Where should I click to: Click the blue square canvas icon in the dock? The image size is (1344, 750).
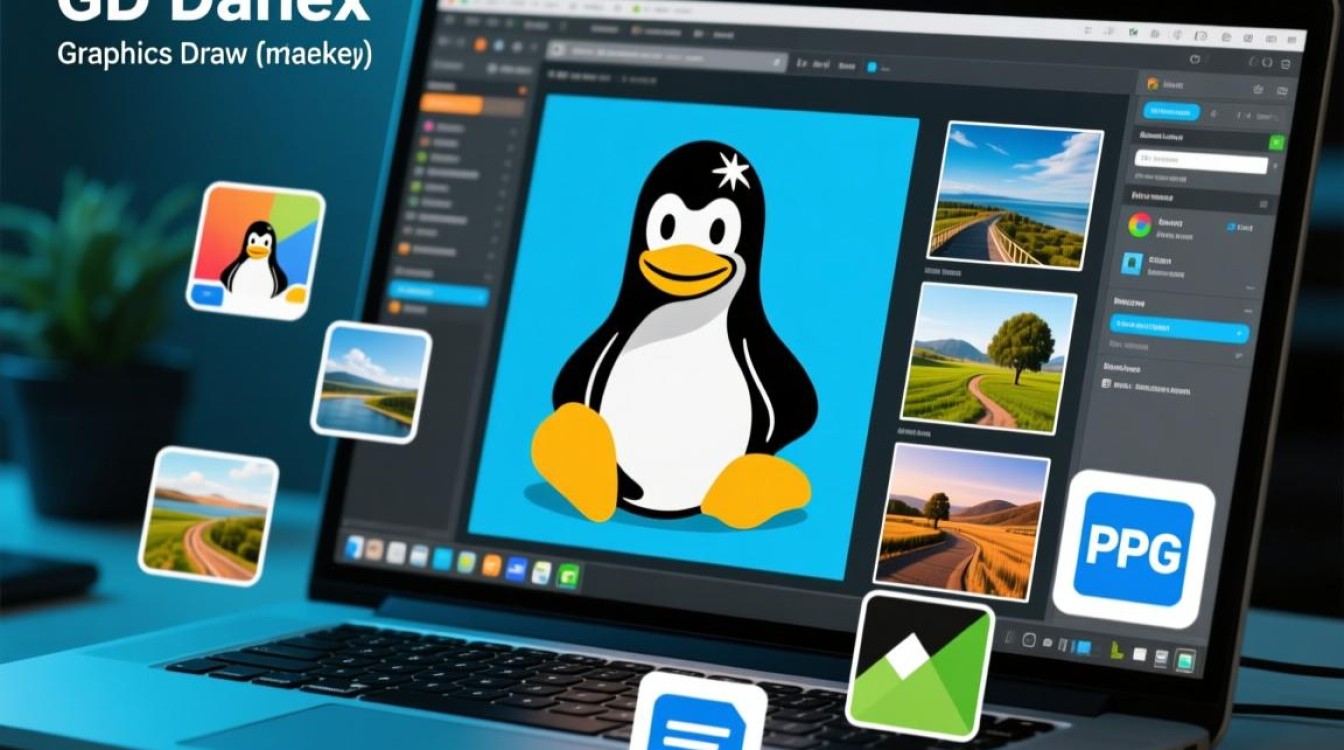(x=441, y=560)
